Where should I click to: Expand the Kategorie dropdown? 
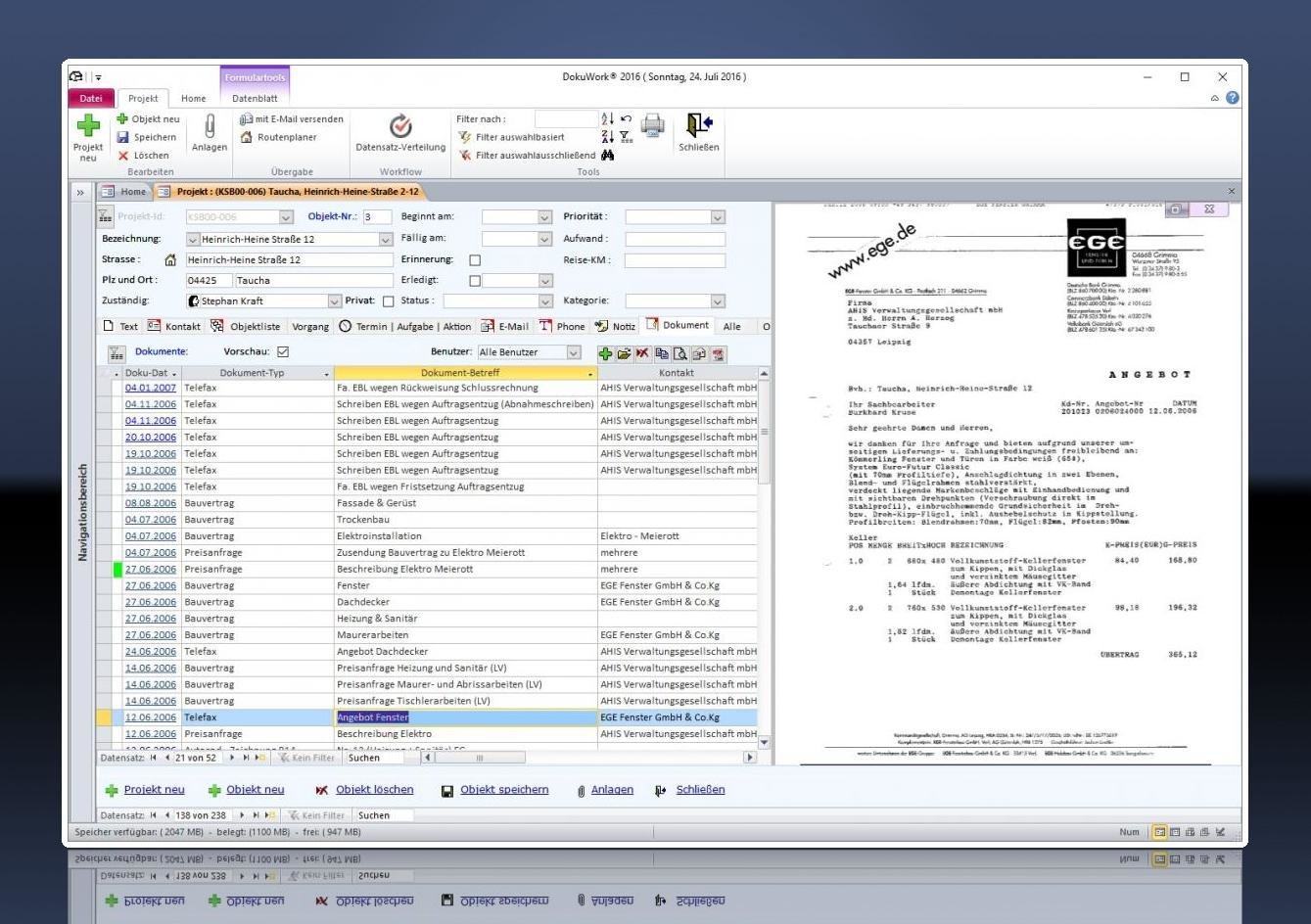coord(718,301)
